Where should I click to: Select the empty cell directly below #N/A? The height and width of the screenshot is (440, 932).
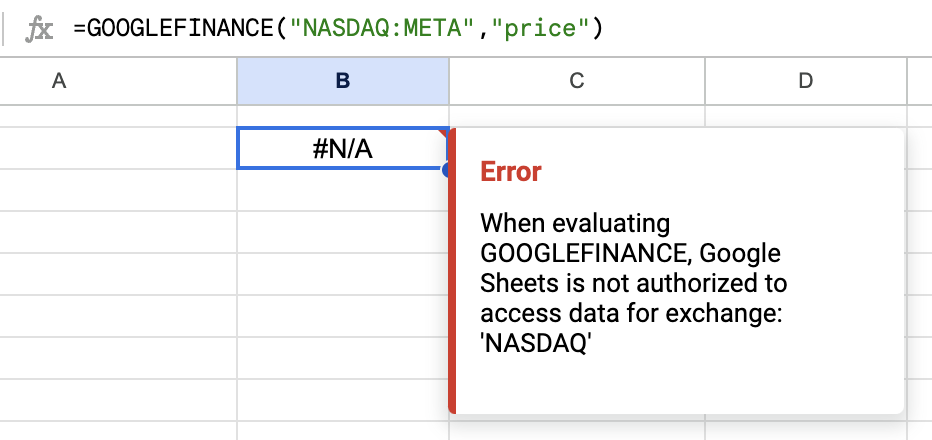[342, 191]
